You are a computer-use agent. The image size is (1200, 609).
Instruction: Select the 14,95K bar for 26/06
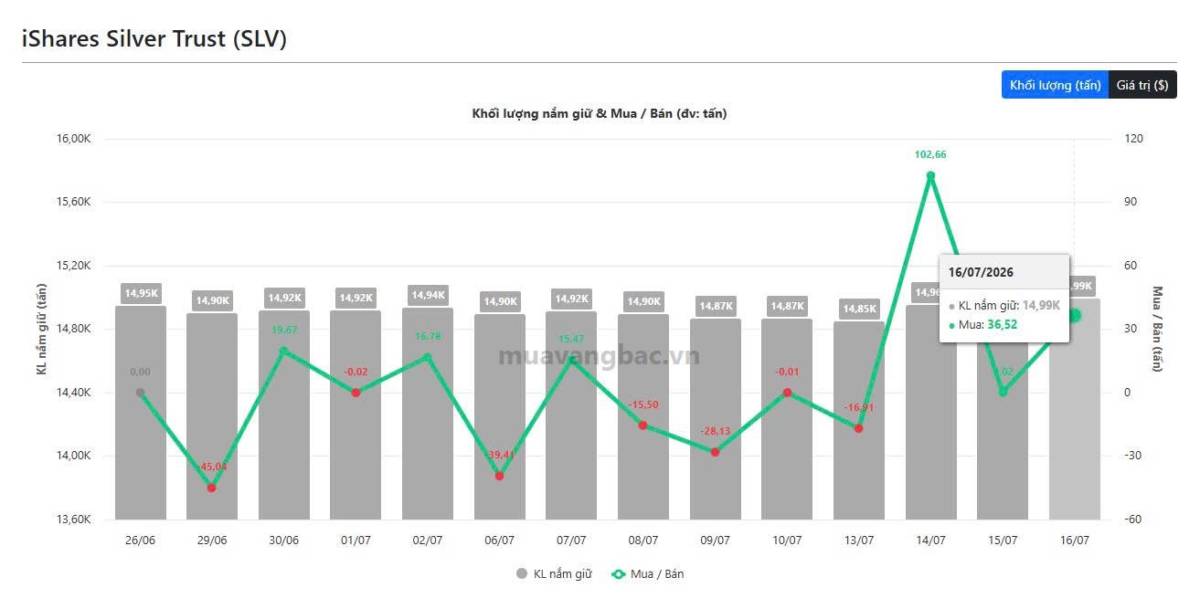point(140,413)
